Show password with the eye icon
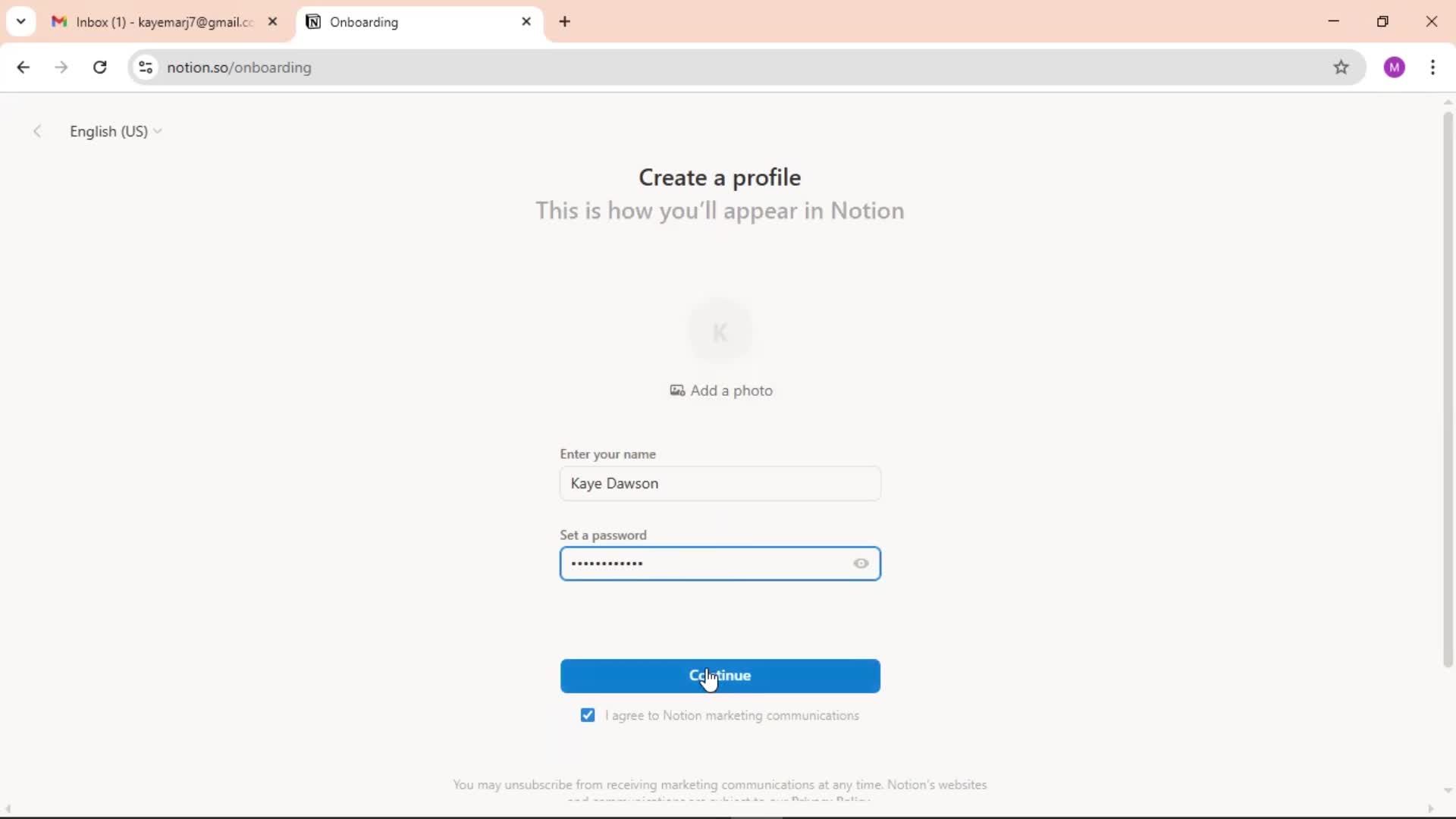 (861, 563)
